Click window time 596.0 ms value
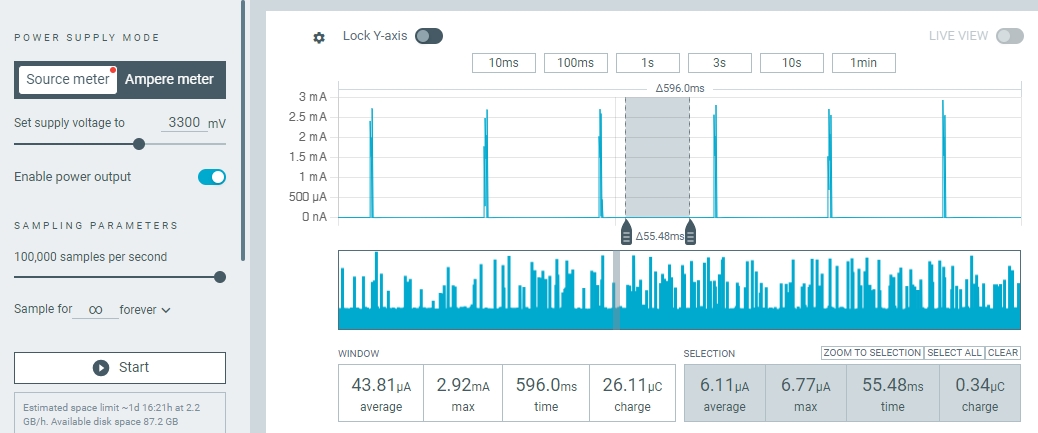 coord(546,385)
